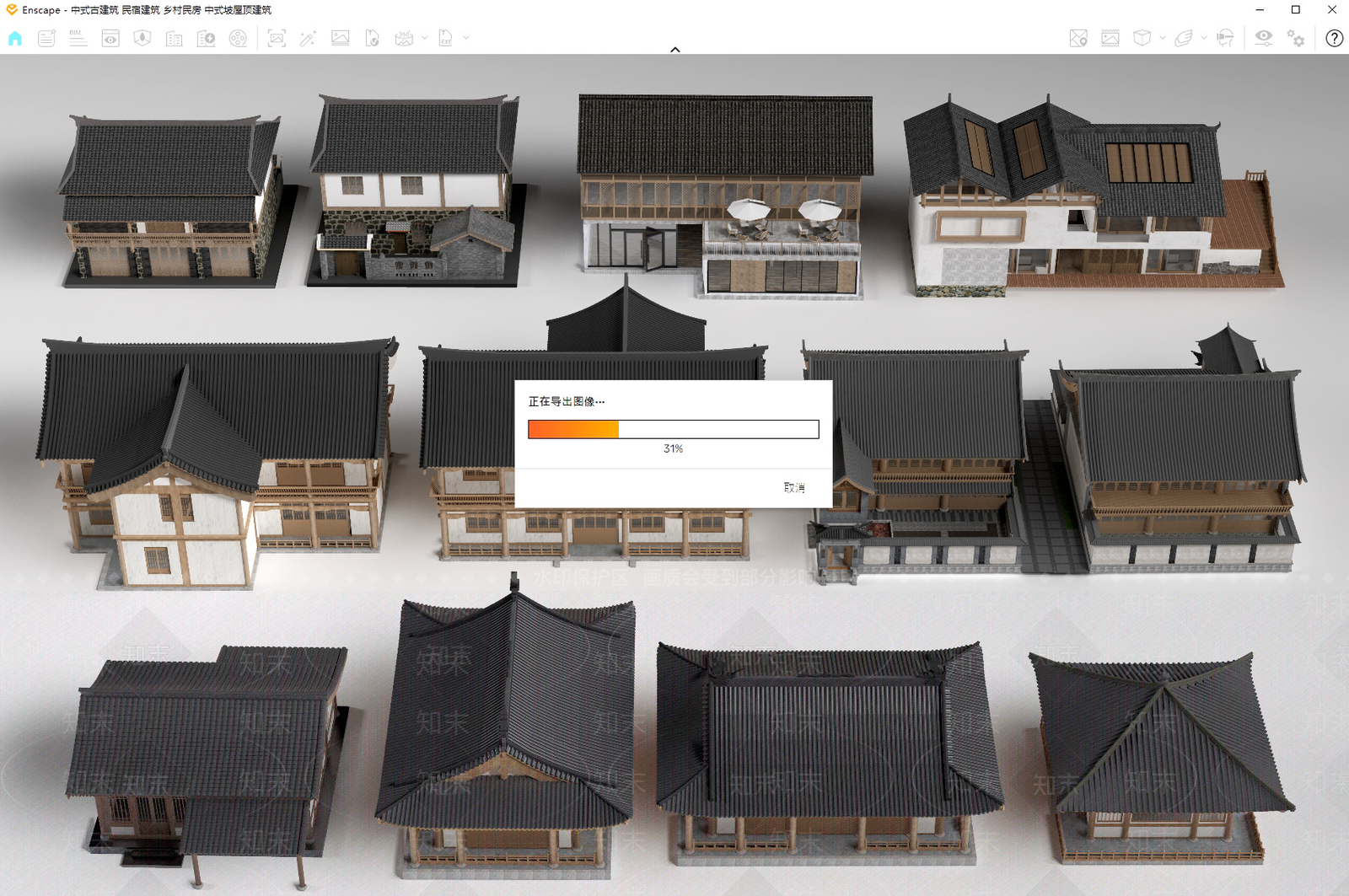
Task: Click the cube projection mode icon
Action: point(1142,38)
